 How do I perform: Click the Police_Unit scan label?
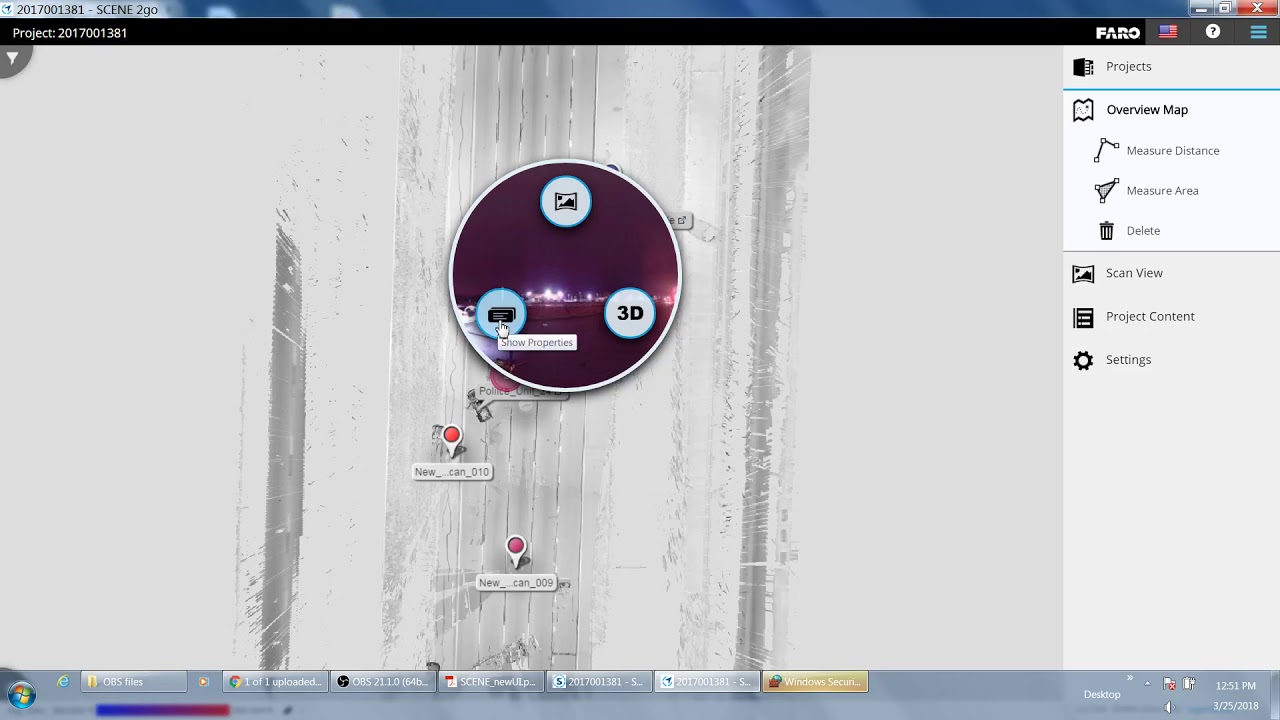[x=523, y=392]
